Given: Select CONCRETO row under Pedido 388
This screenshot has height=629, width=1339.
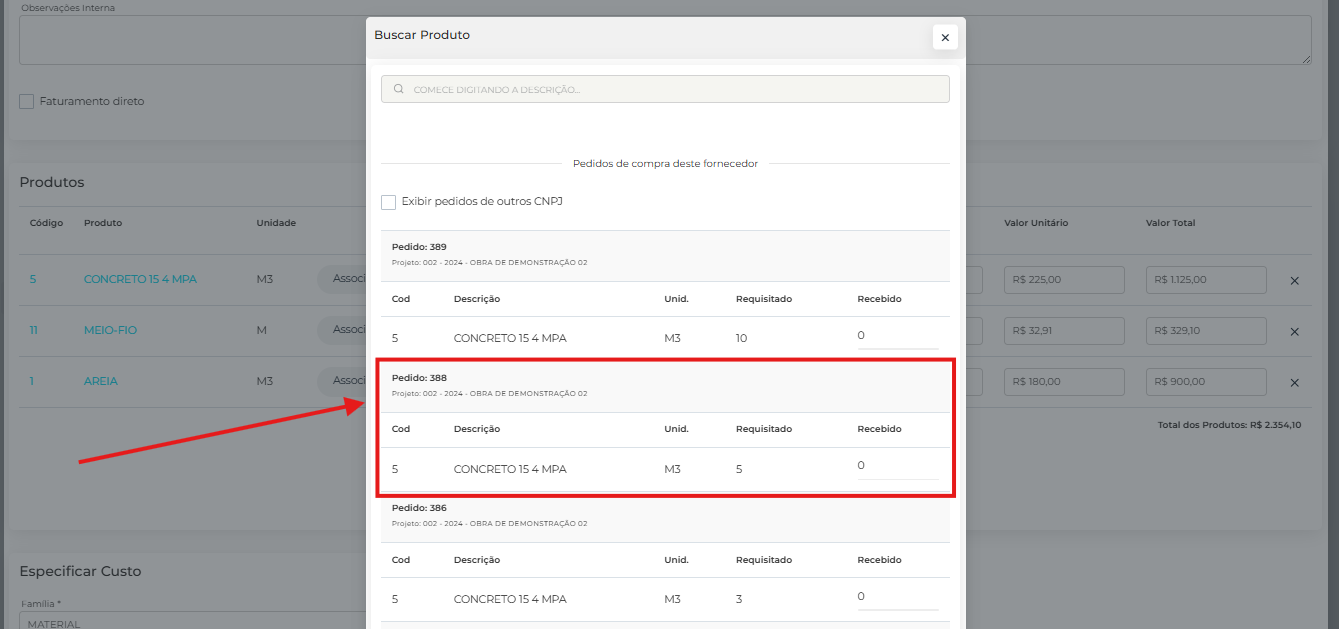Looking at the screenshot, I should click(x=510, y=469).
